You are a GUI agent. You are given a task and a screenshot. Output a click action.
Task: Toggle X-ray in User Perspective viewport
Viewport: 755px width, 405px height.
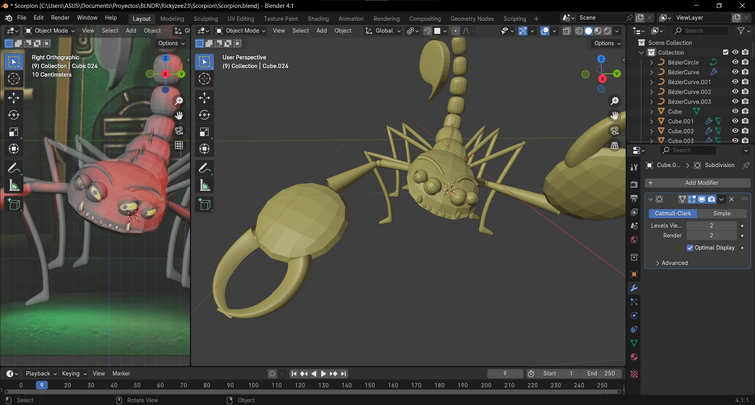coord(567,31)
